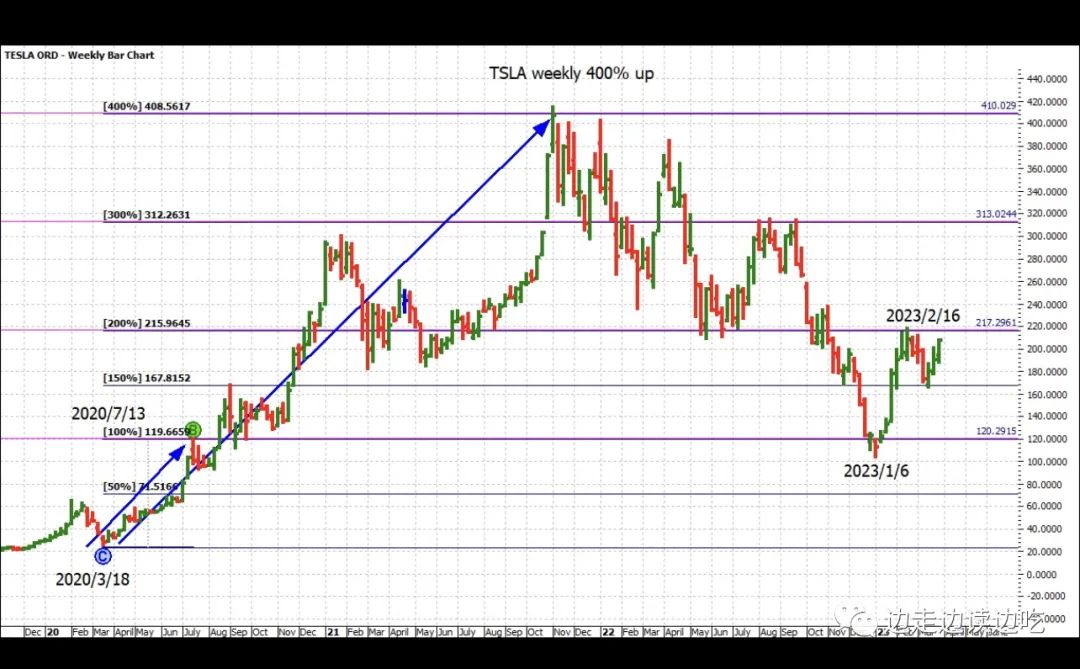Viewport: 1080px width, 669px height.
Task: Click the 260.0000 value on the price axis
Action: 1047,282
